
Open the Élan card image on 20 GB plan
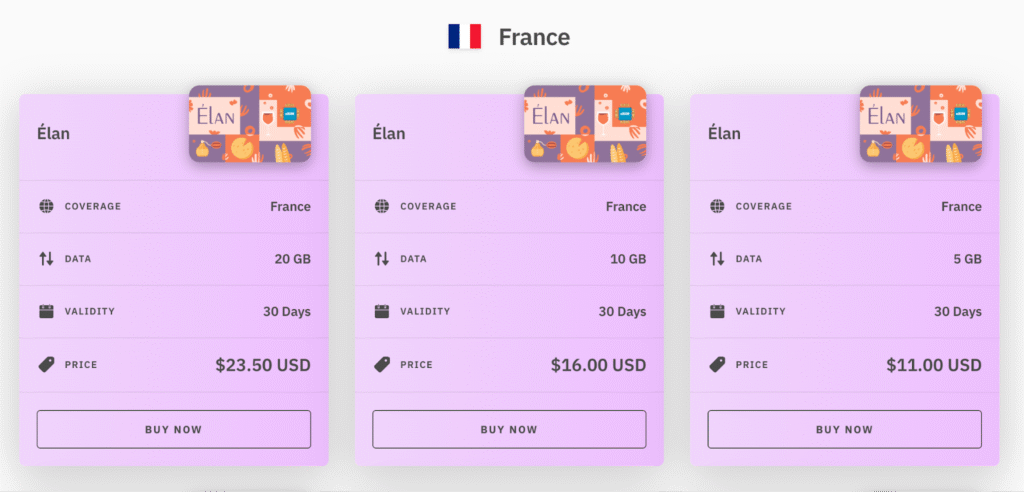(x=250, y=123)
